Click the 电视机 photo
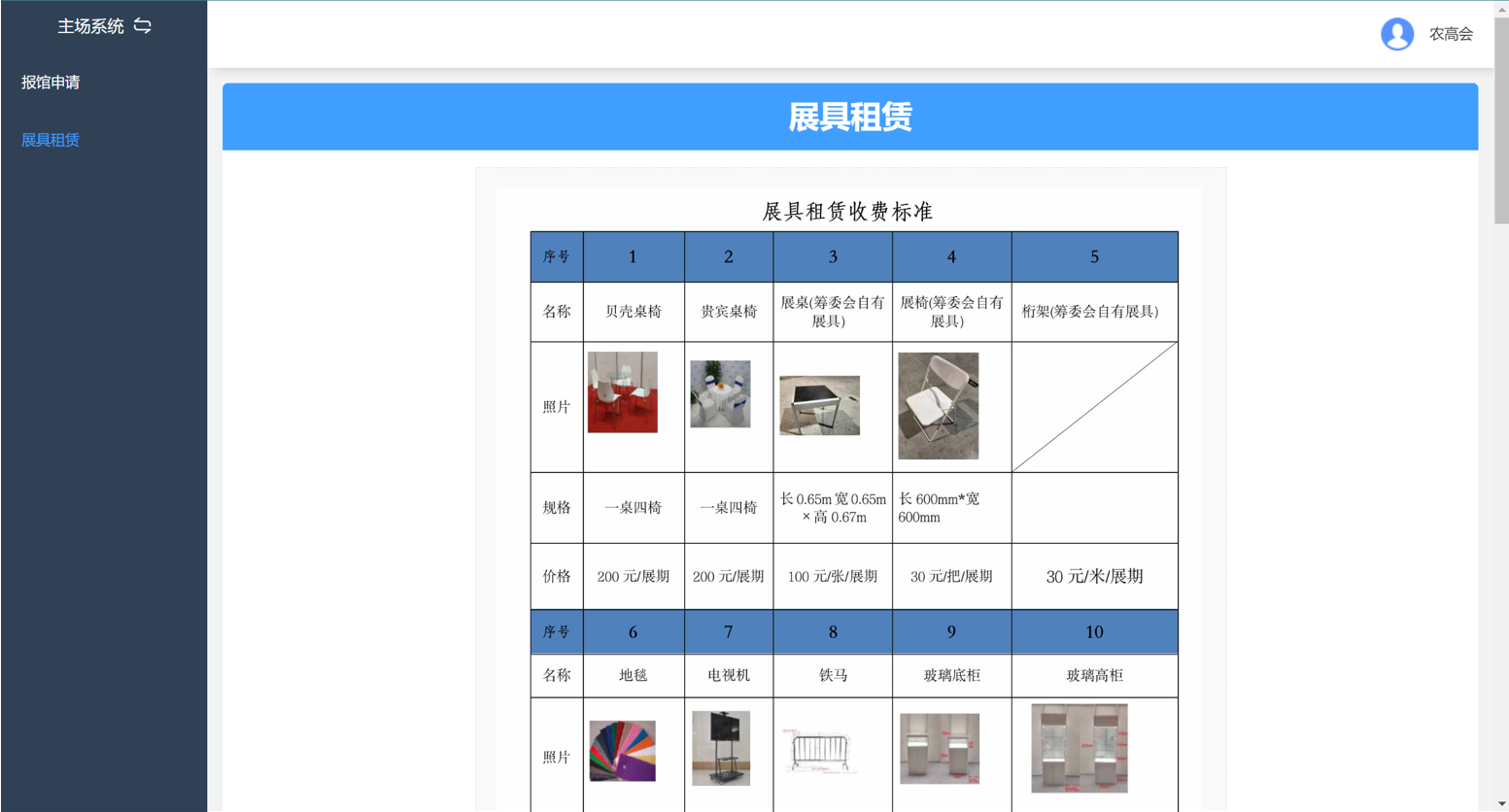 [x=721, y=748]
